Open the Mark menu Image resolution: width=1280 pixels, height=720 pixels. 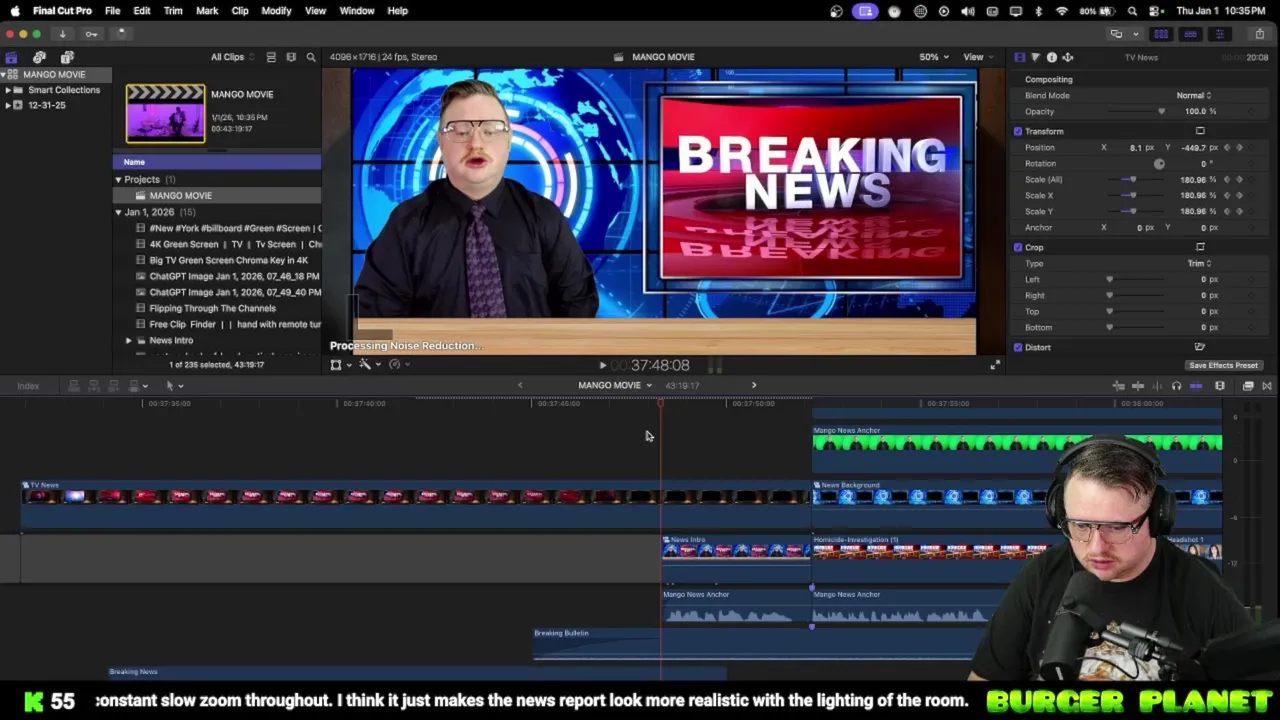click(x=207, y=11)
